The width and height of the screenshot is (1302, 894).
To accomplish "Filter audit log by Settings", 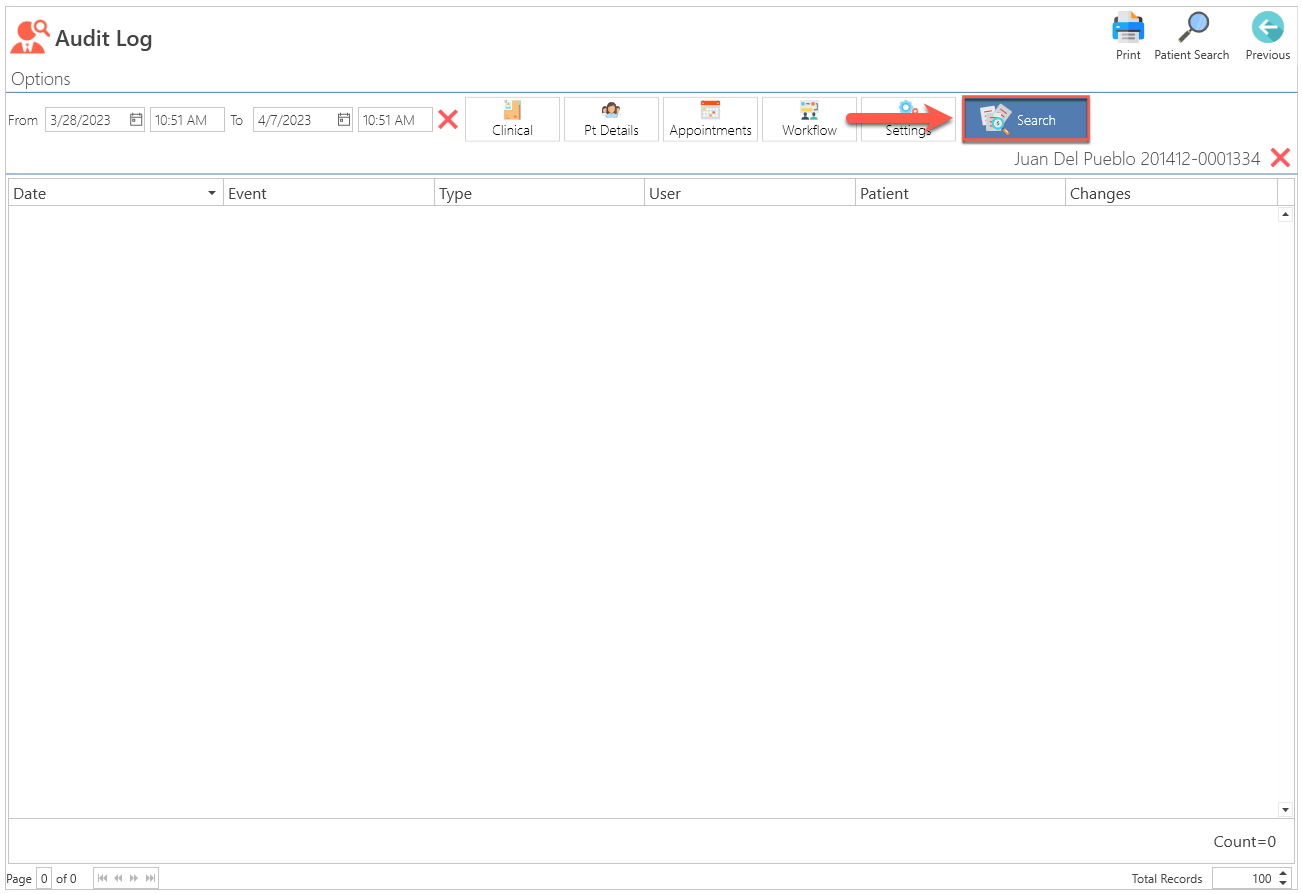I will pyautogui.click(x=908, y=119).
